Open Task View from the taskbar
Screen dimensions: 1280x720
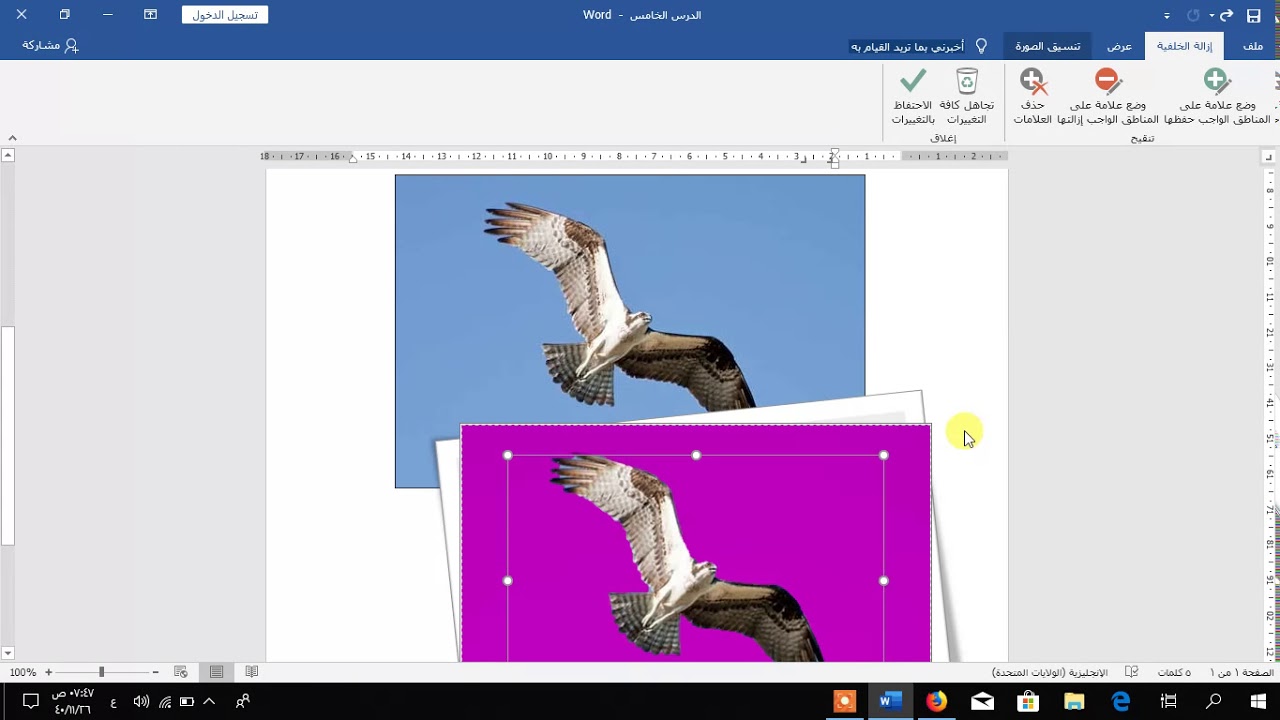tap(1167, 701)
